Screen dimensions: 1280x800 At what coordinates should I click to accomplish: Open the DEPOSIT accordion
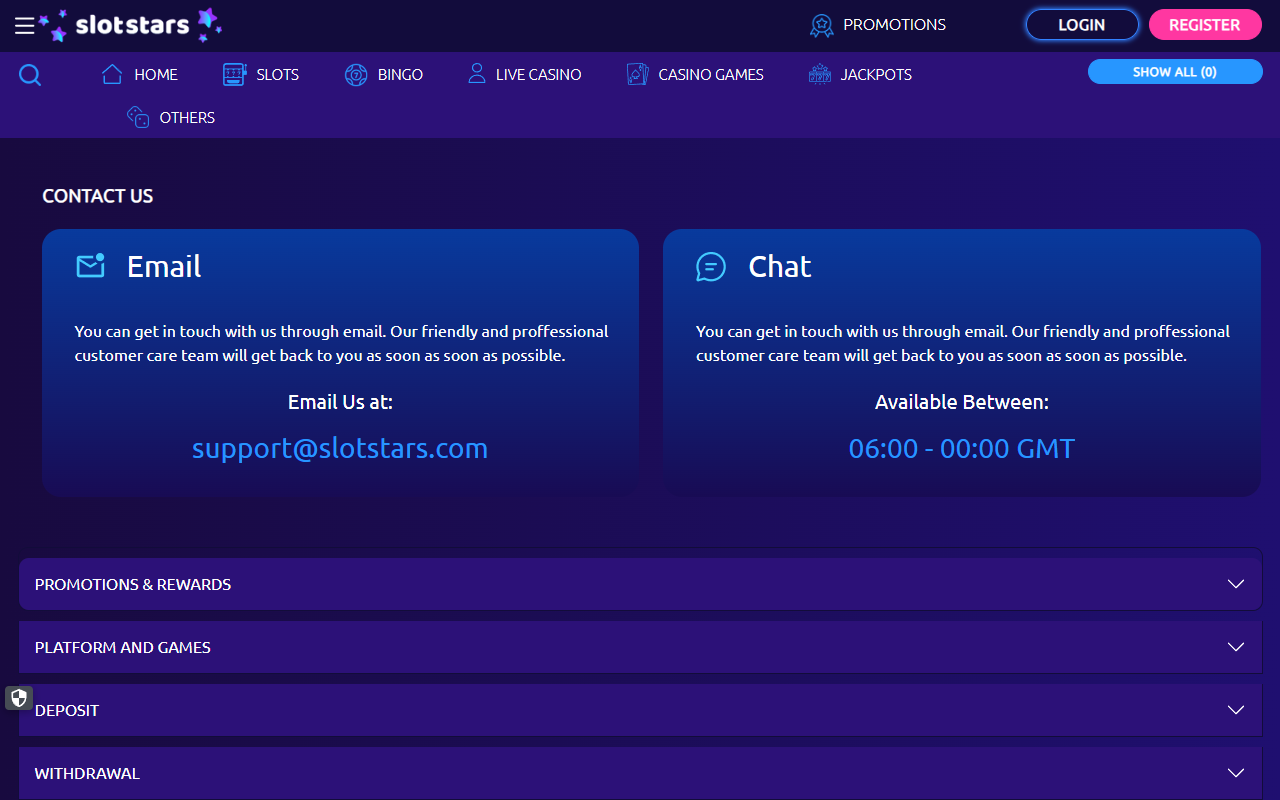click(640, 710)
